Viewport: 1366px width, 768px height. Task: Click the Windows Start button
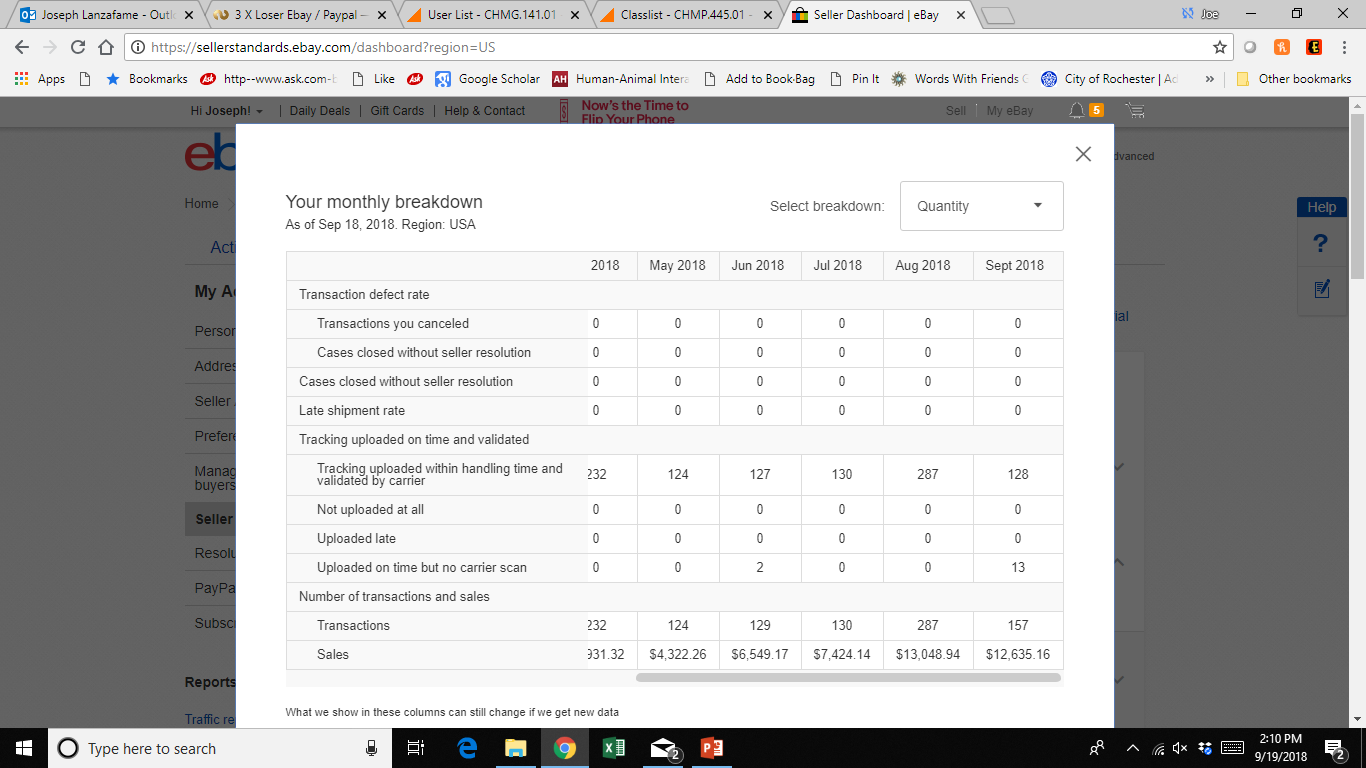(24, 748)
